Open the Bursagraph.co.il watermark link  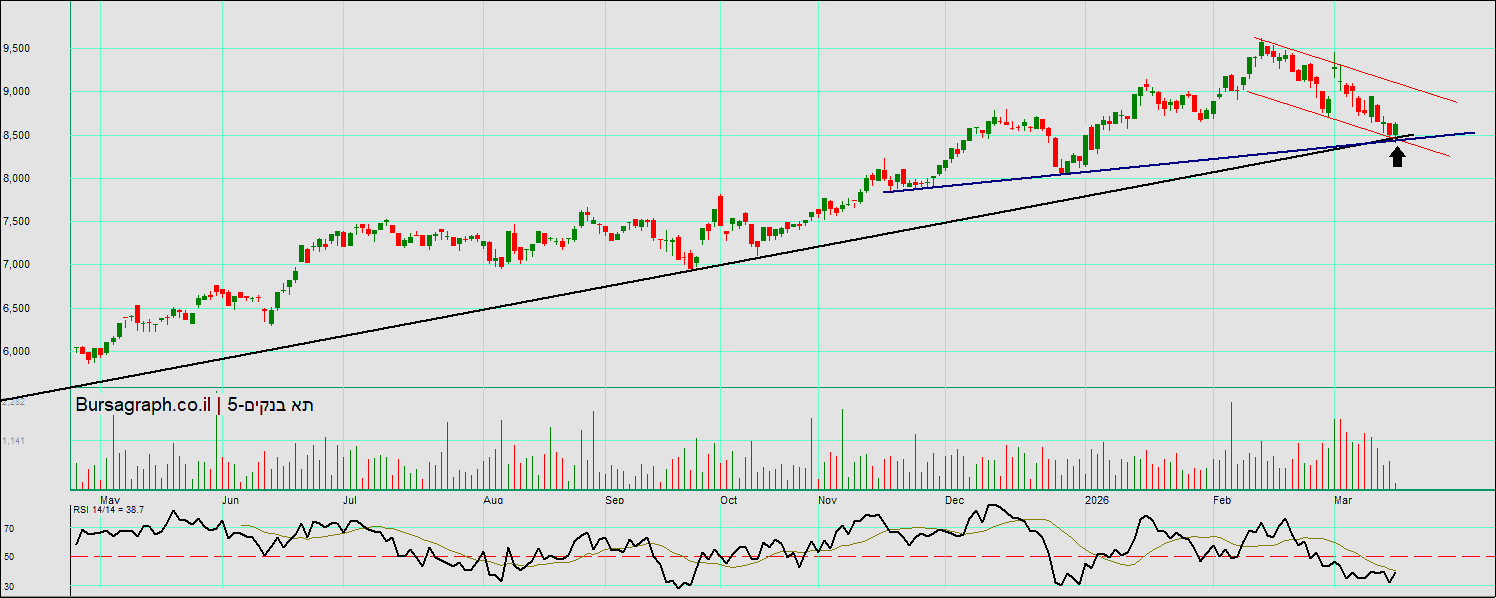point(143,405)
